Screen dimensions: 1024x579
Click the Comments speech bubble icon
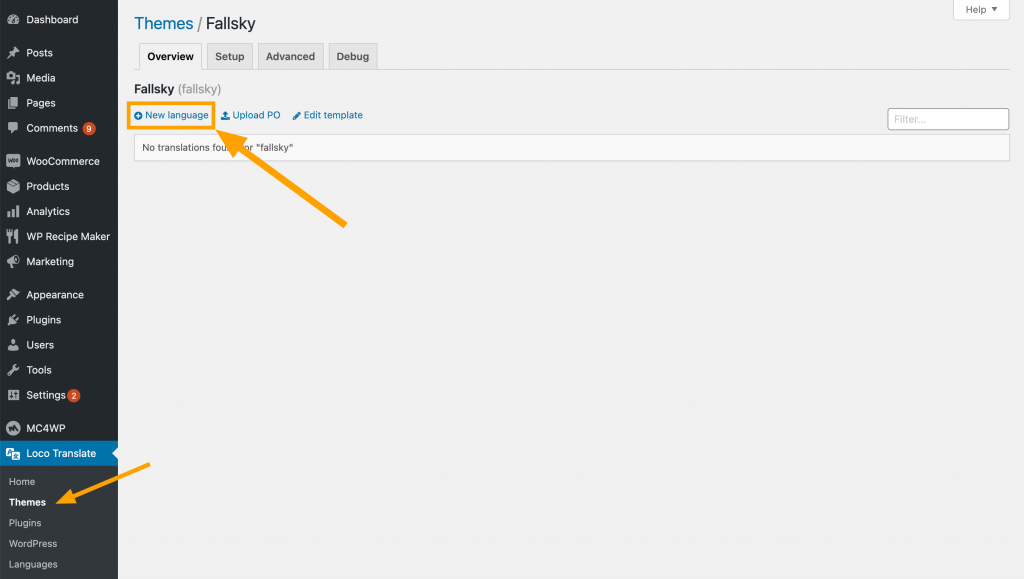point(13,128)
